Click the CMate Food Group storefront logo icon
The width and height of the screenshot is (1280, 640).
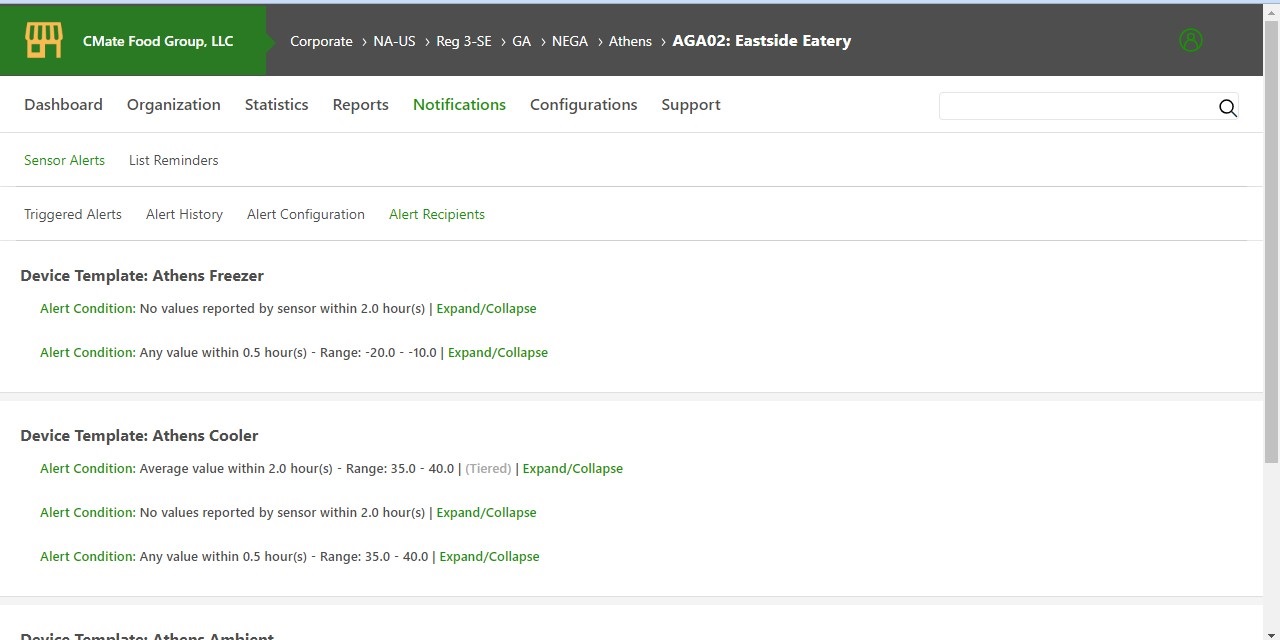[43, 40]
